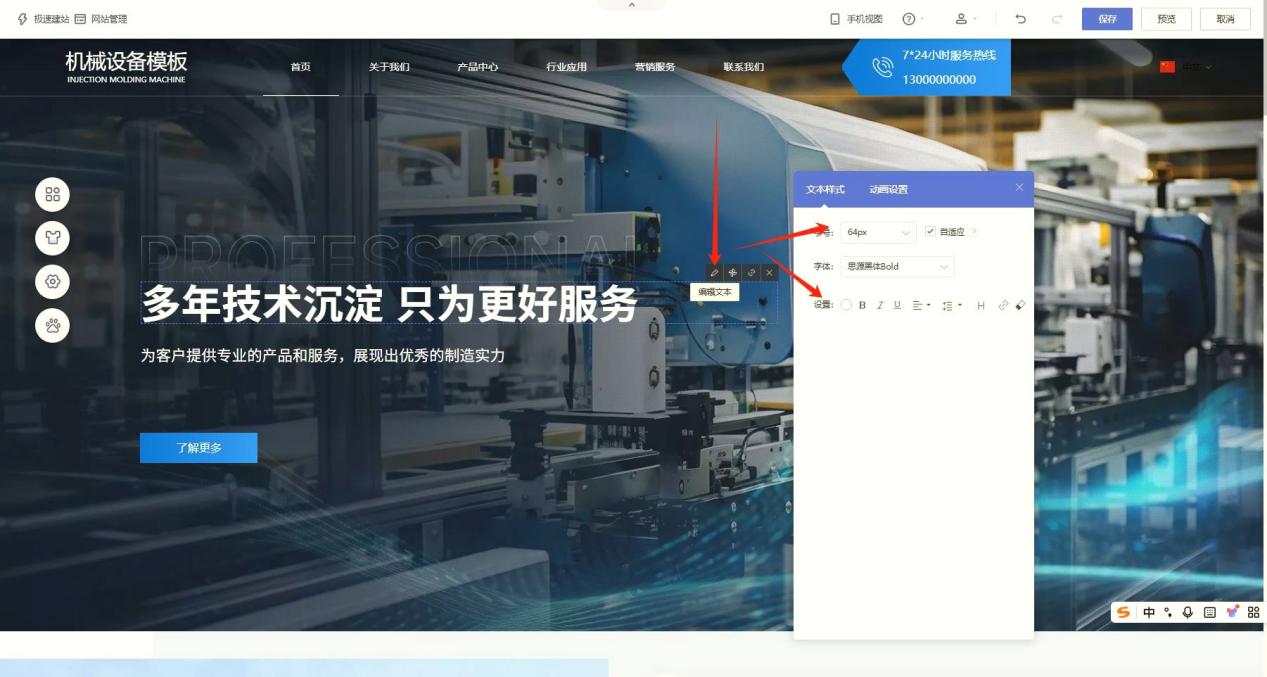Screen dimensions: 1267x677
Task: Expand the text alignment dropdown
Action: (x=921, y=305)
